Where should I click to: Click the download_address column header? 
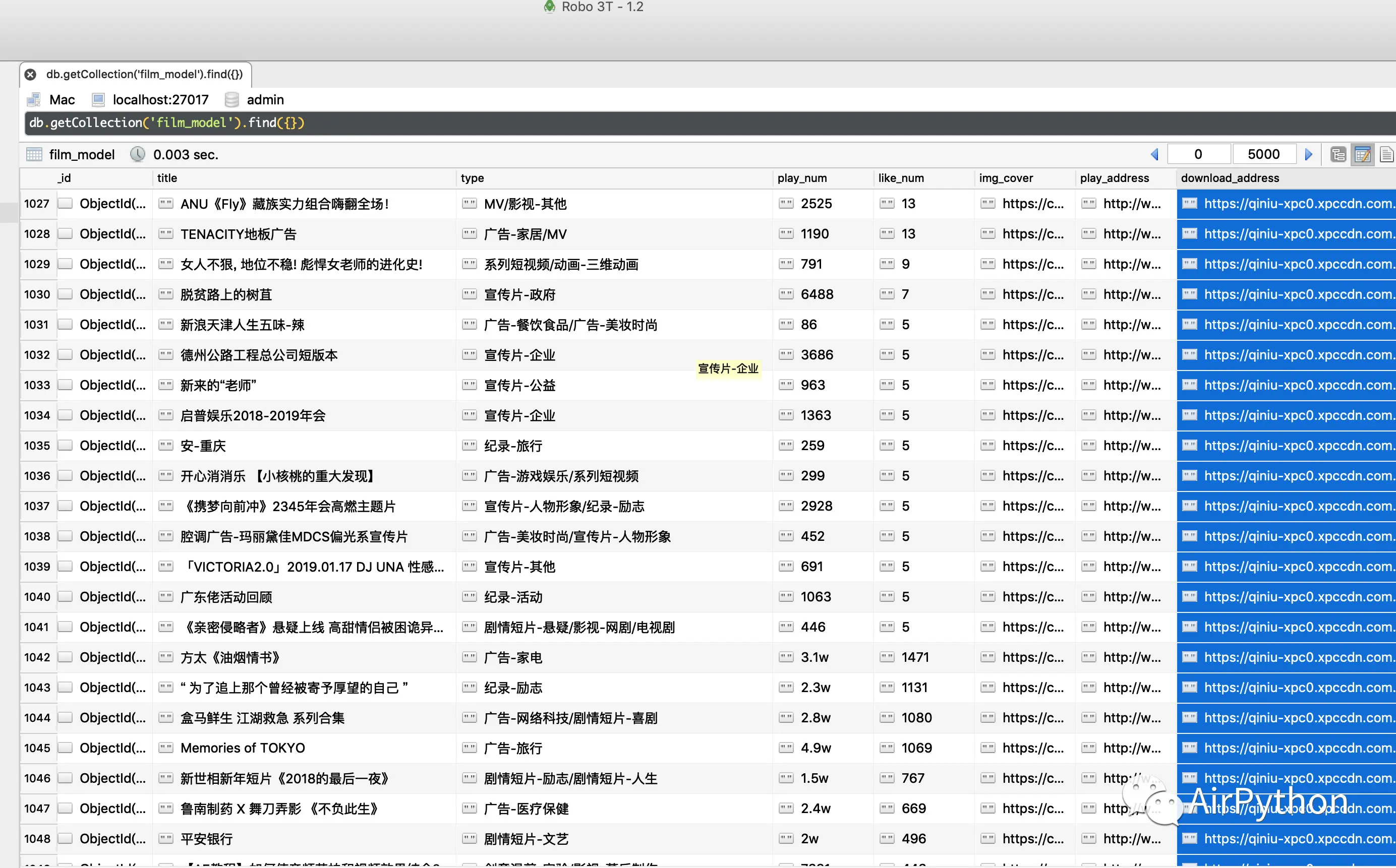1230,178
